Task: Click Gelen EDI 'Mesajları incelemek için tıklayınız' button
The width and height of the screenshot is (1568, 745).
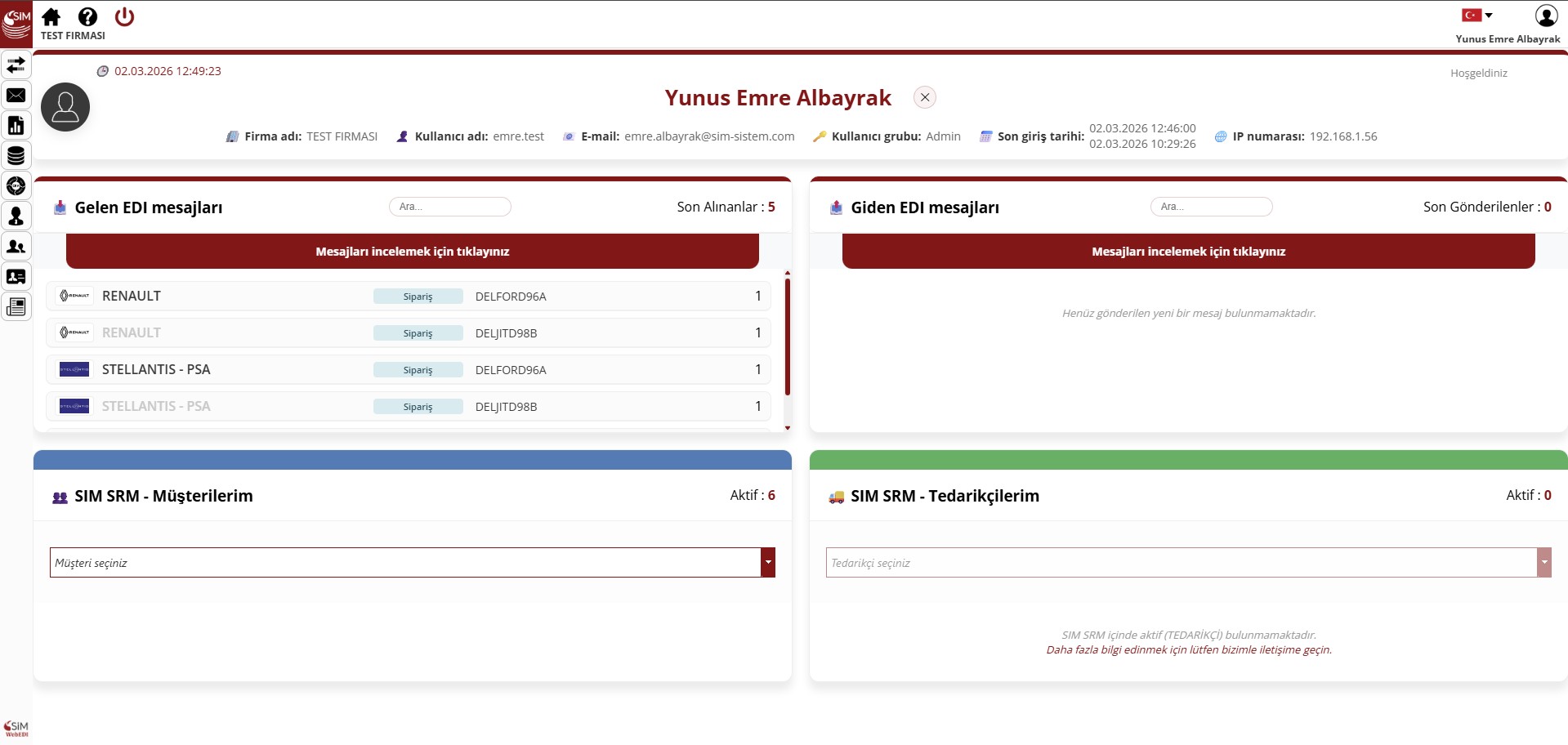Action: [412, 252]
